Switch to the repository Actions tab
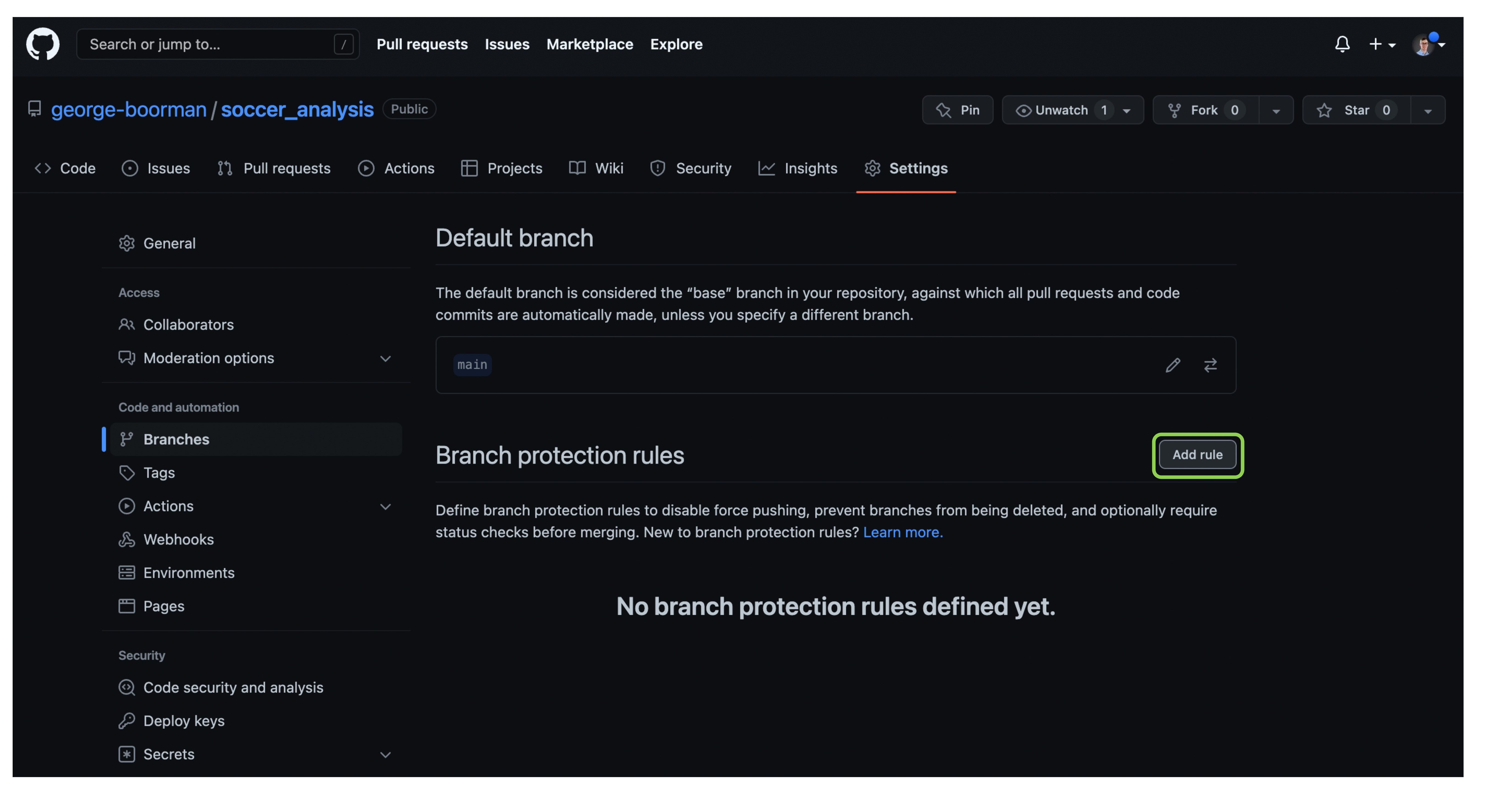Screen dimensions: 1486x812 [x=396, y=168]
